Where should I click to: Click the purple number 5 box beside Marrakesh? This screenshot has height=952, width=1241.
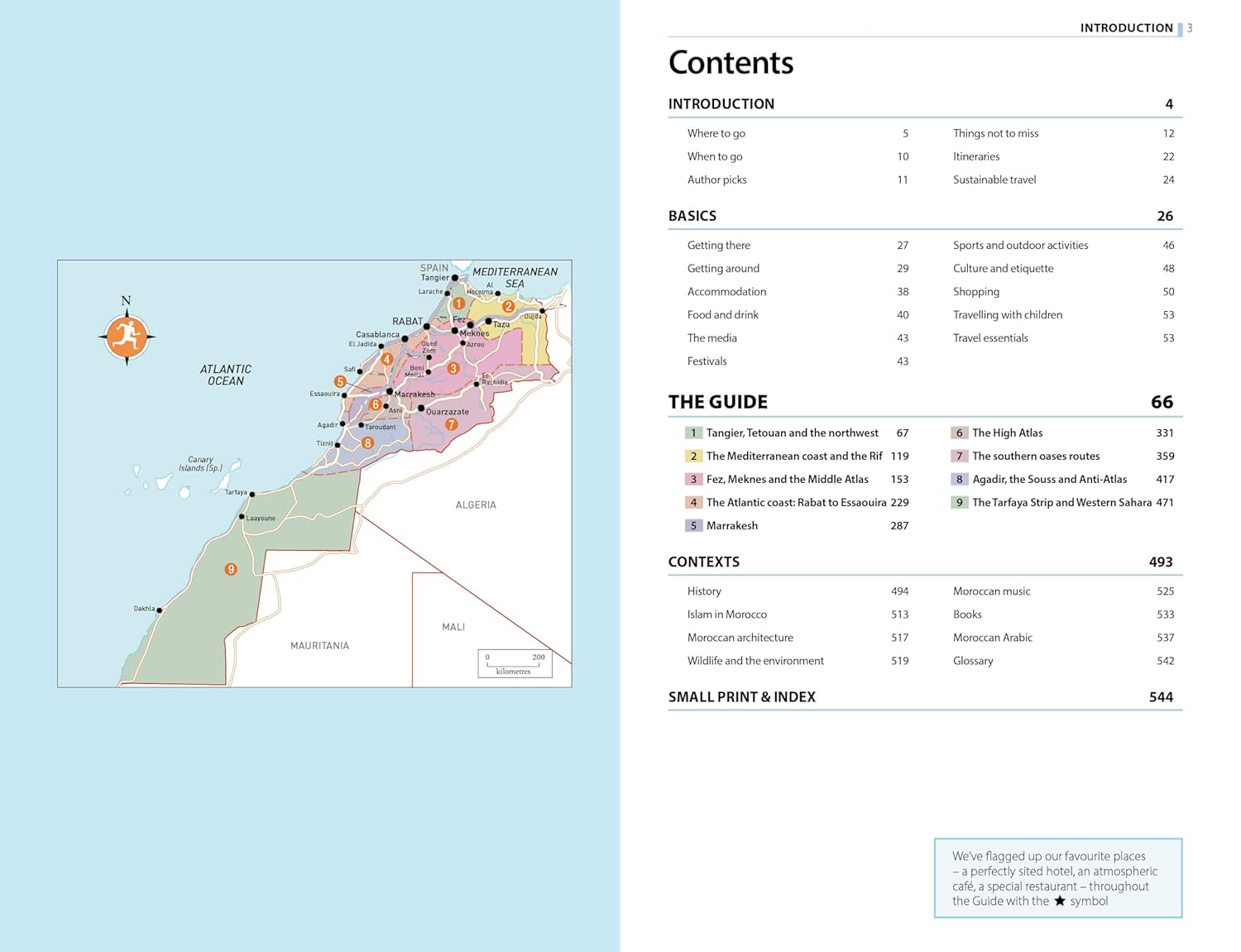(693, 525)
